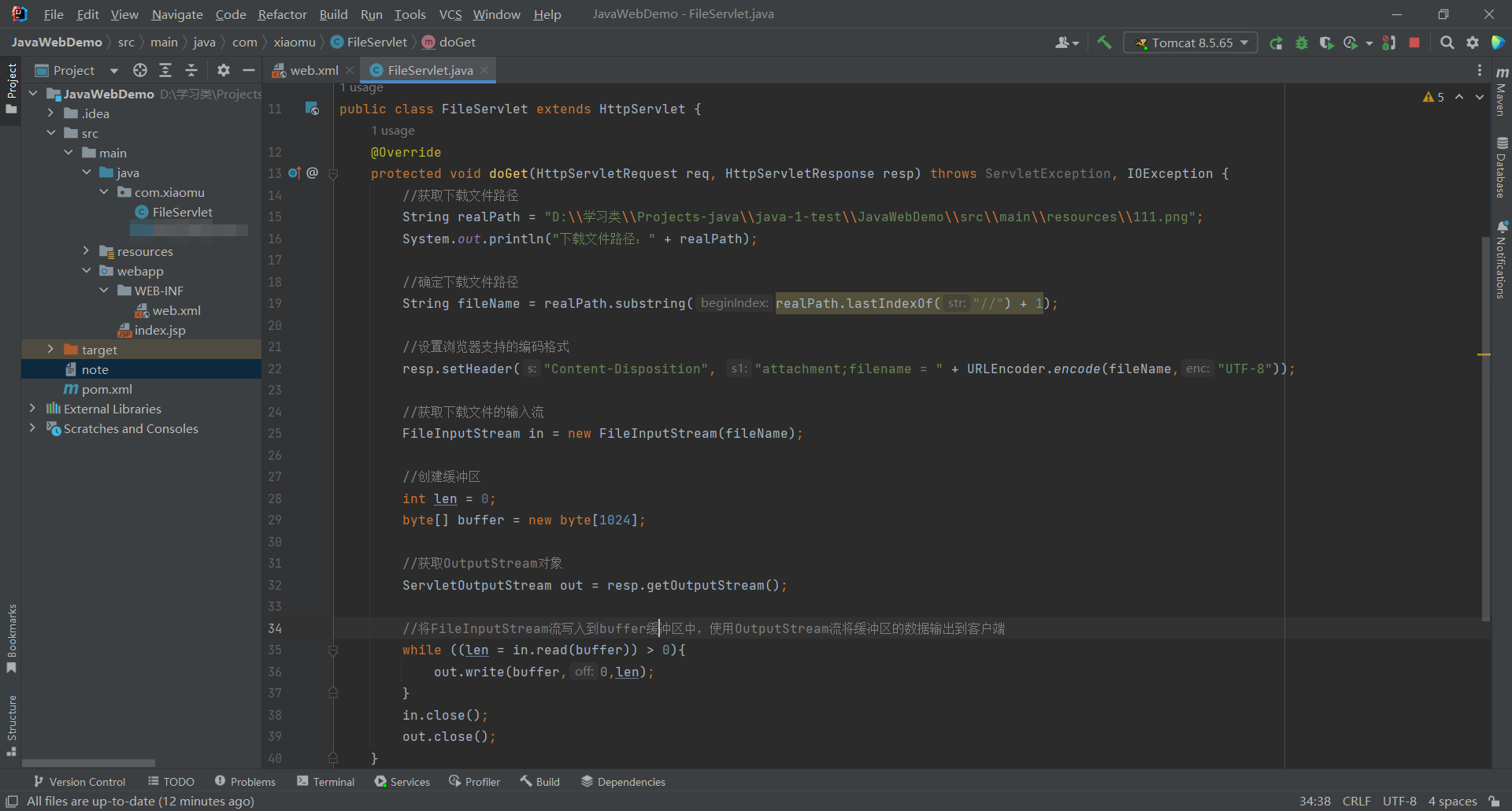1512x811 pixels.
Task: Start debugging with the bug icon
Action: click(x=1302, y=43)
